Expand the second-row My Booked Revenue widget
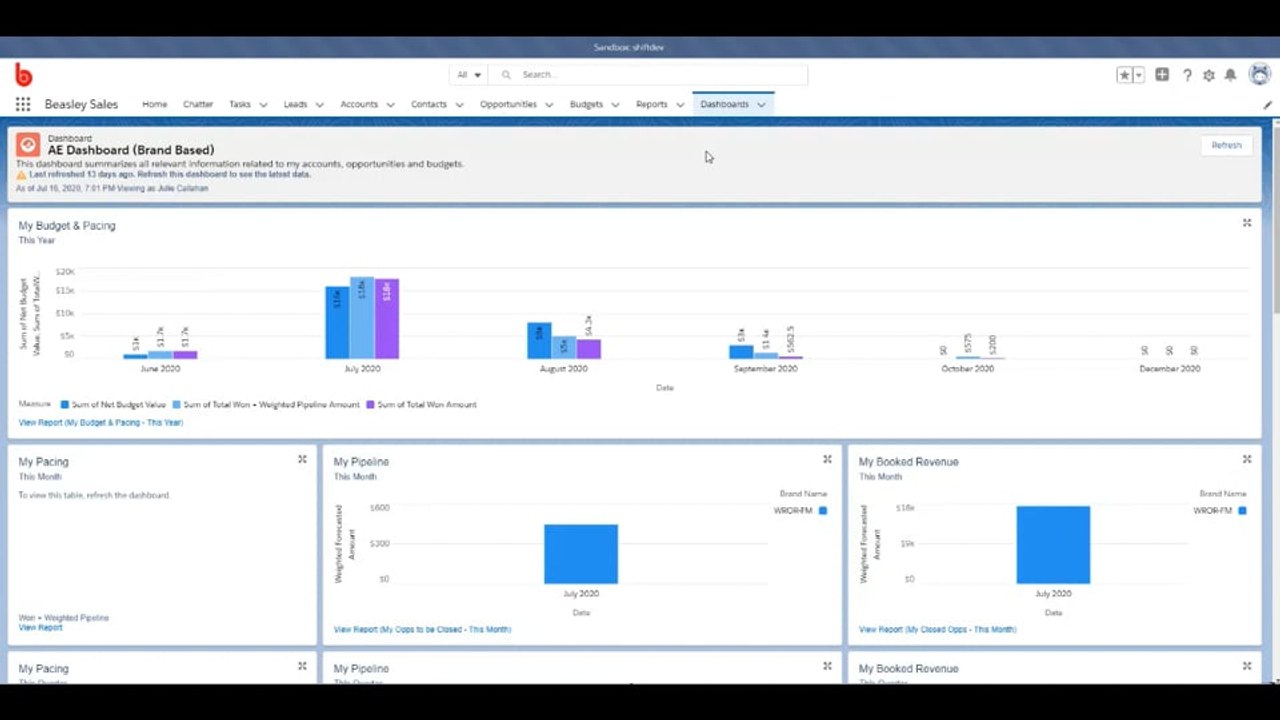This screenshot has width=1280, height=720. tap(1247, 666)
